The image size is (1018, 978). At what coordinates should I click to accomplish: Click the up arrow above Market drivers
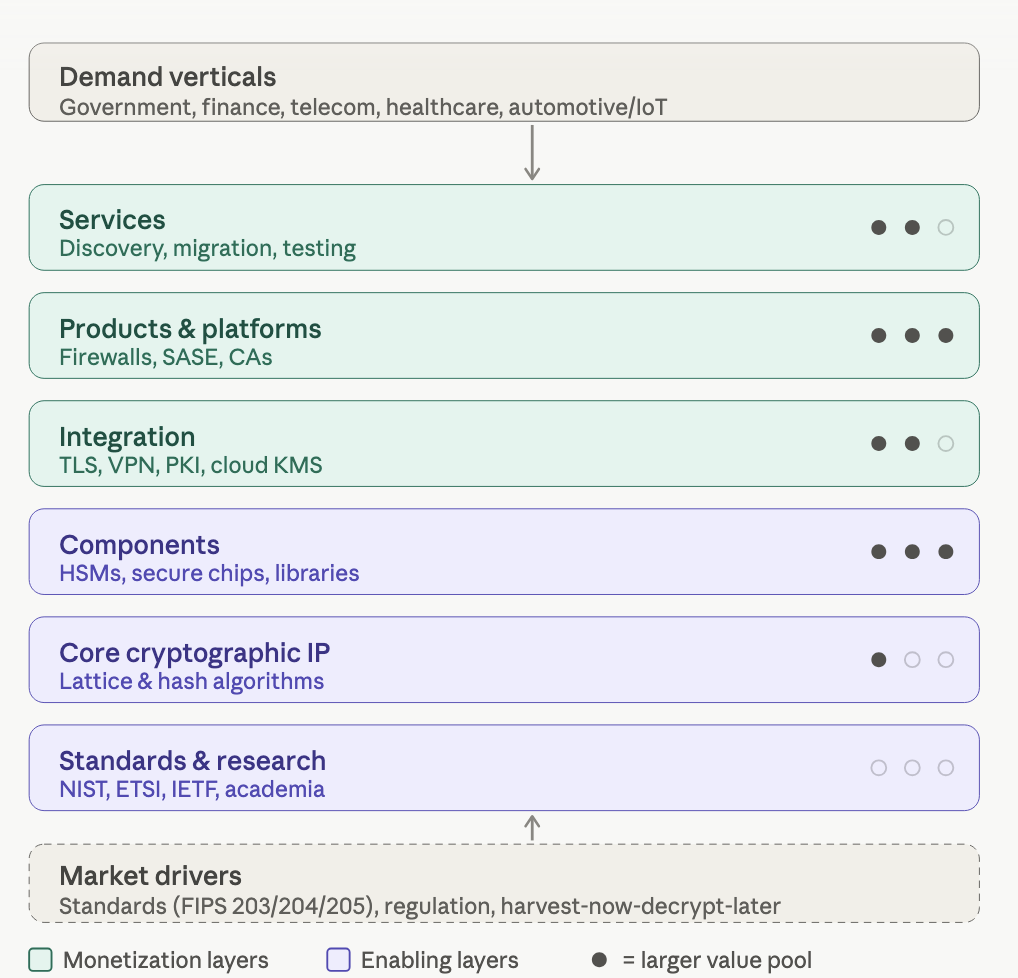tap(532, 828)
